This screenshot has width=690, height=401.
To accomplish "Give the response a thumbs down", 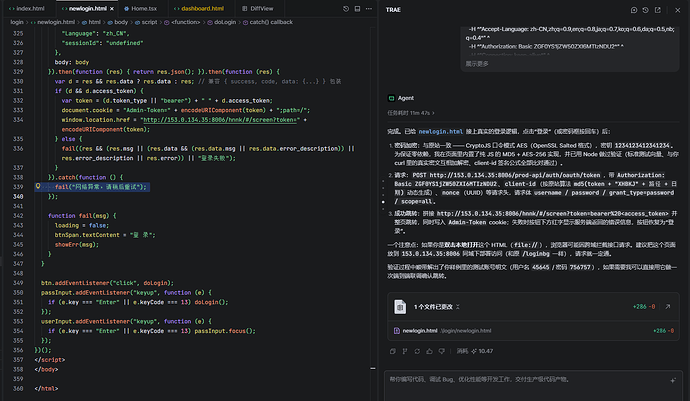I will click(442, 351).
